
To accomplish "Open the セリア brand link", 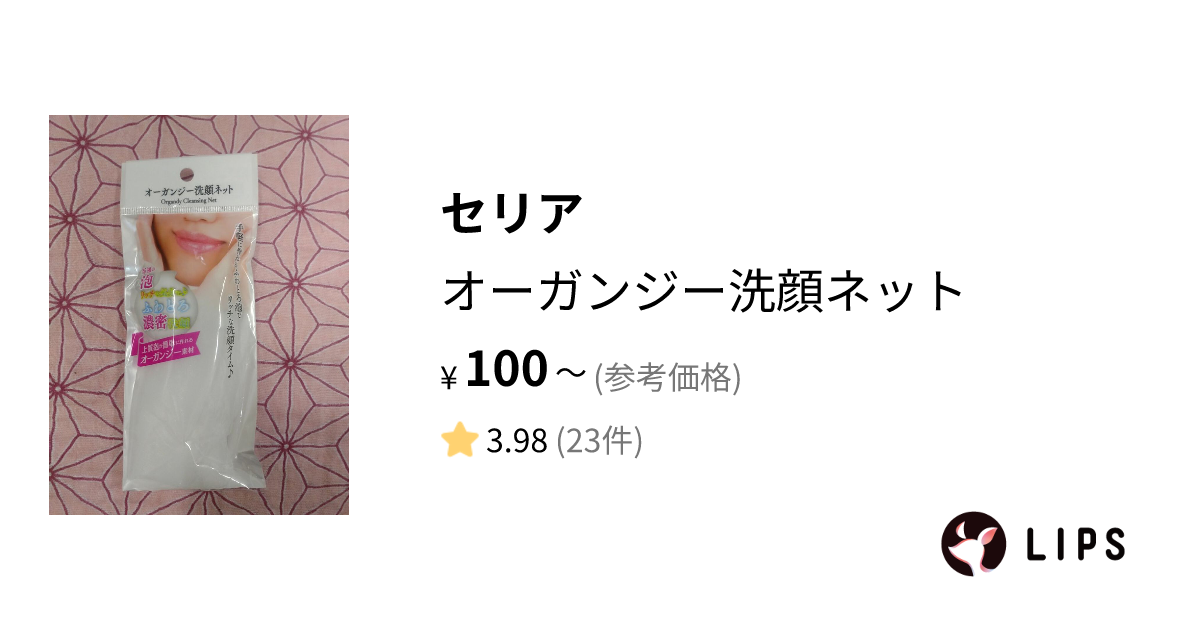I will [512, 212].
